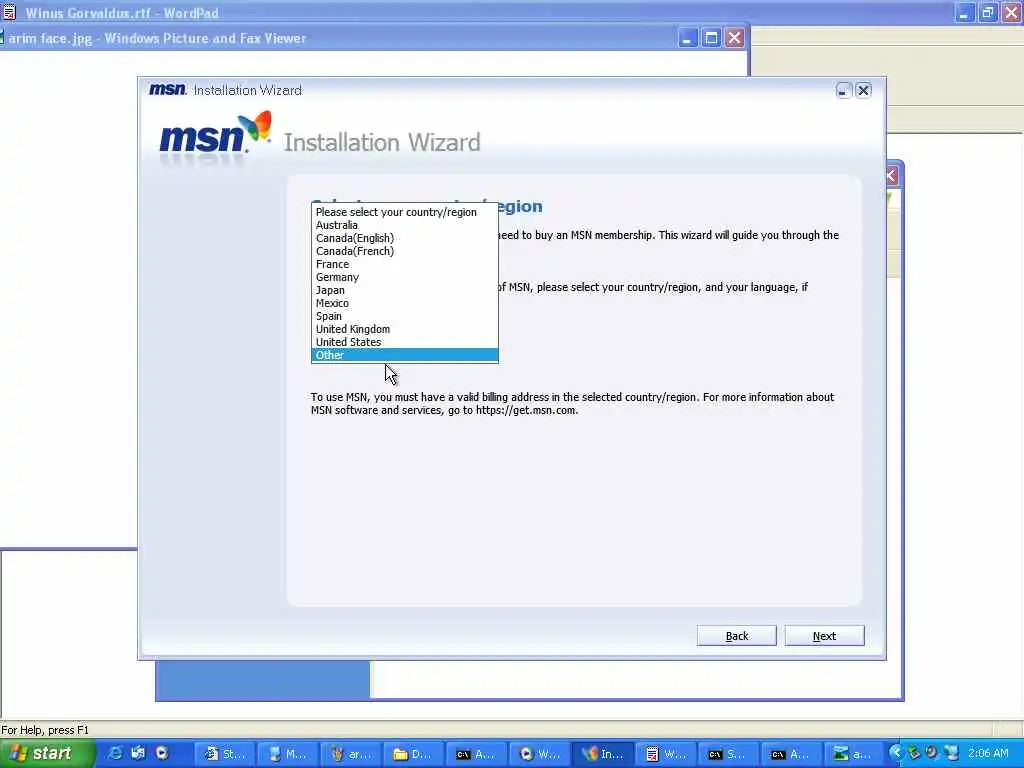Click the 'In...' MSN wizard taskbar button
Screen dimensions: 1024x768
(603, 754)
